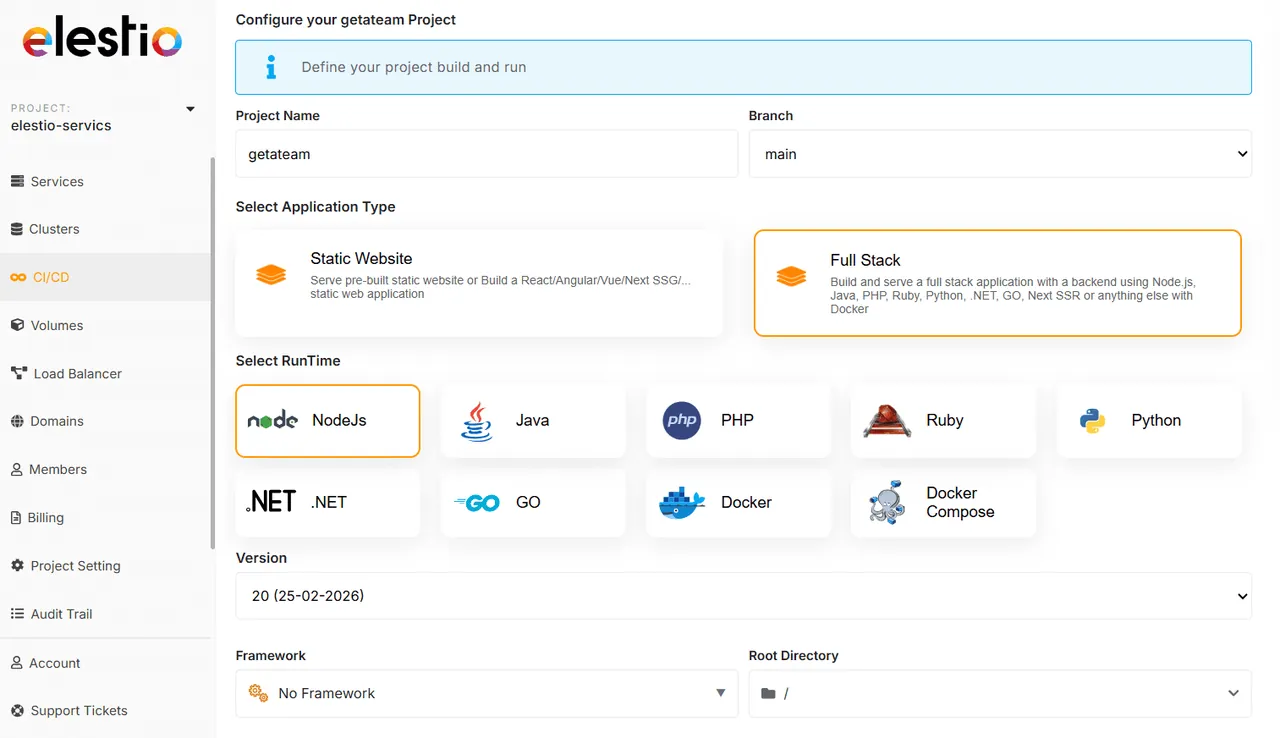Click the Java logo icon
The width and height of the screenshot is (1280, 738).
pos(477,421)
